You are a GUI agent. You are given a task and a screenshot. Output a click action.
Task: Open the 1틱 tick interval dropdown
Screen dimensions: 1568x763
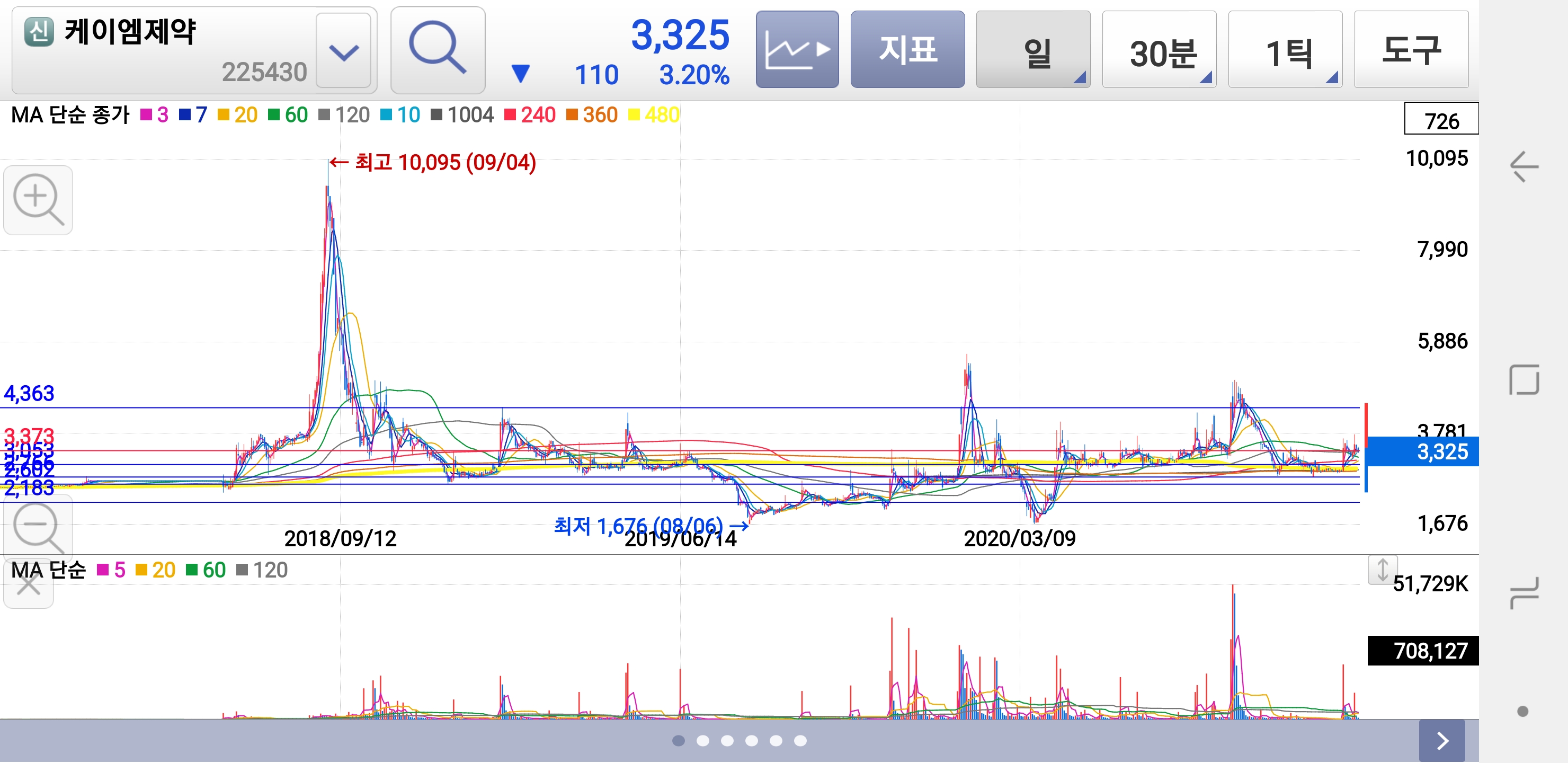(1285, 49)
